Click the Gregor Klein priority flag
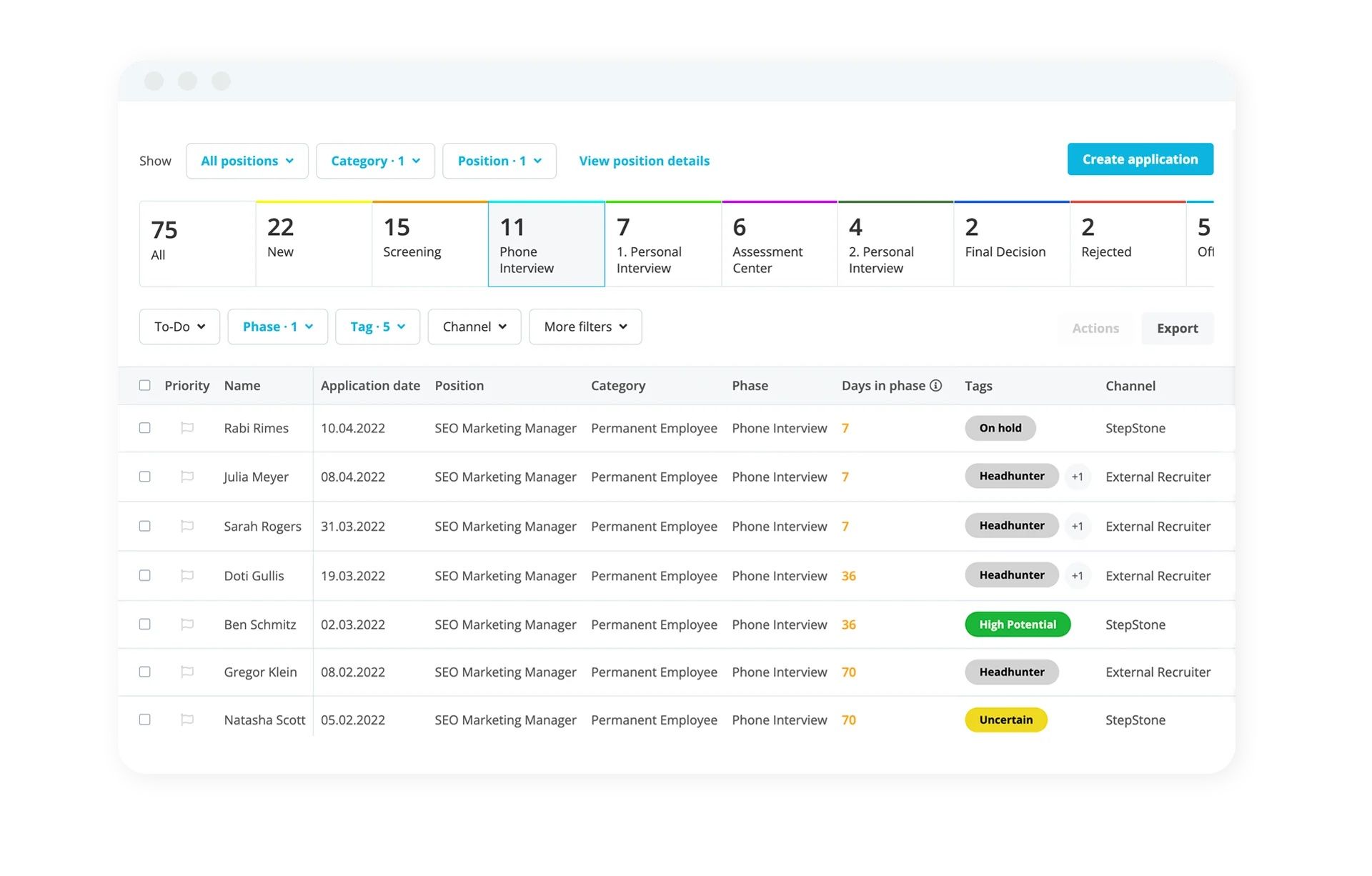1372x876 pixels. [x=187, y=672]
